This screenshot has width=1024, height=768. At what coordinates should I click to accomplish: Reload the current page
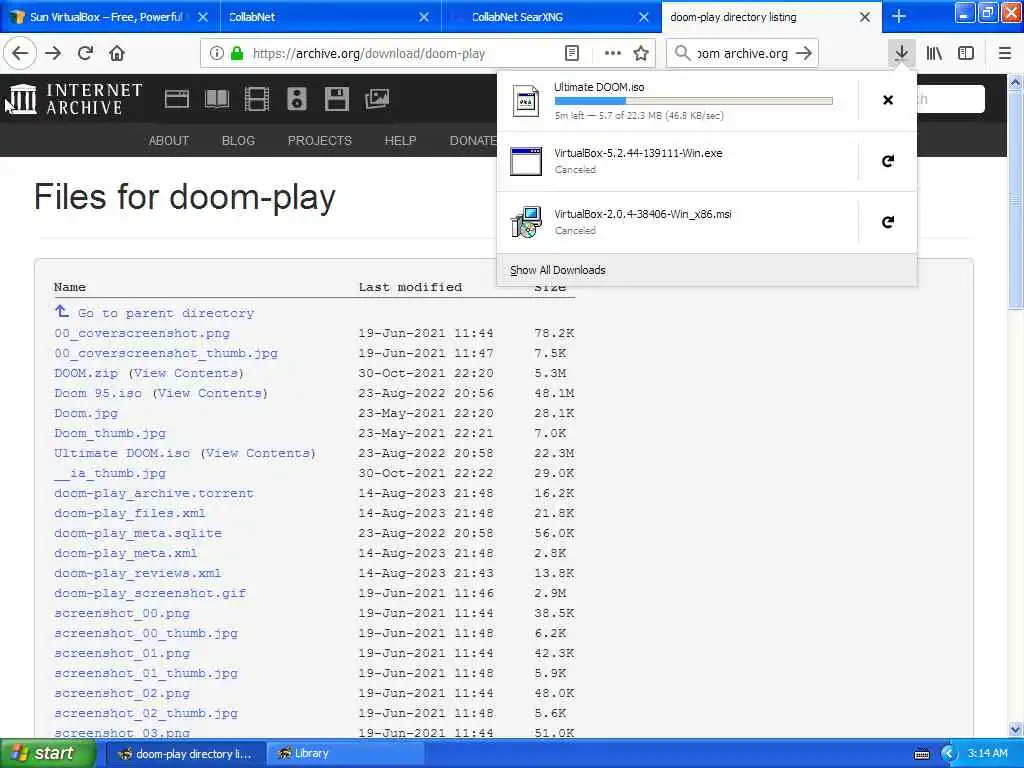coord(85,54)
